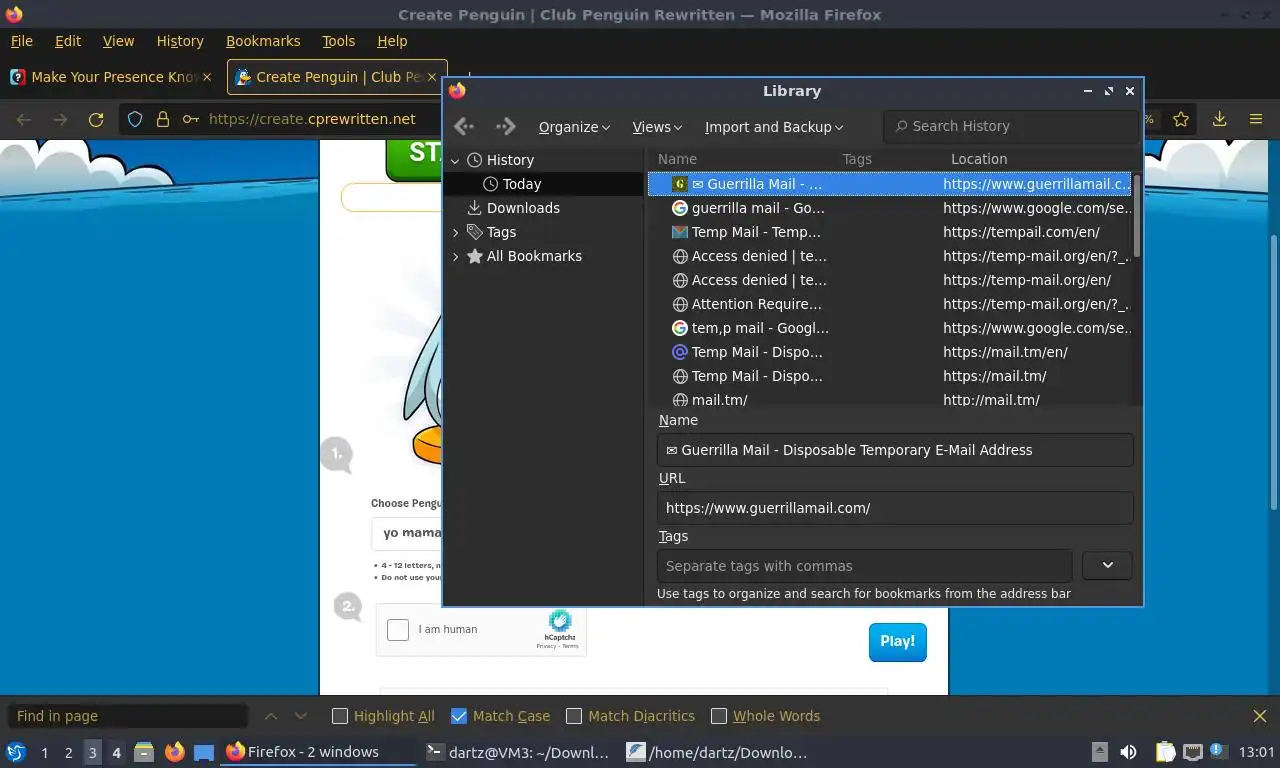Close the find bar
The width and height of the screenshot is (1280, 768).
(x=1260, y=716)
